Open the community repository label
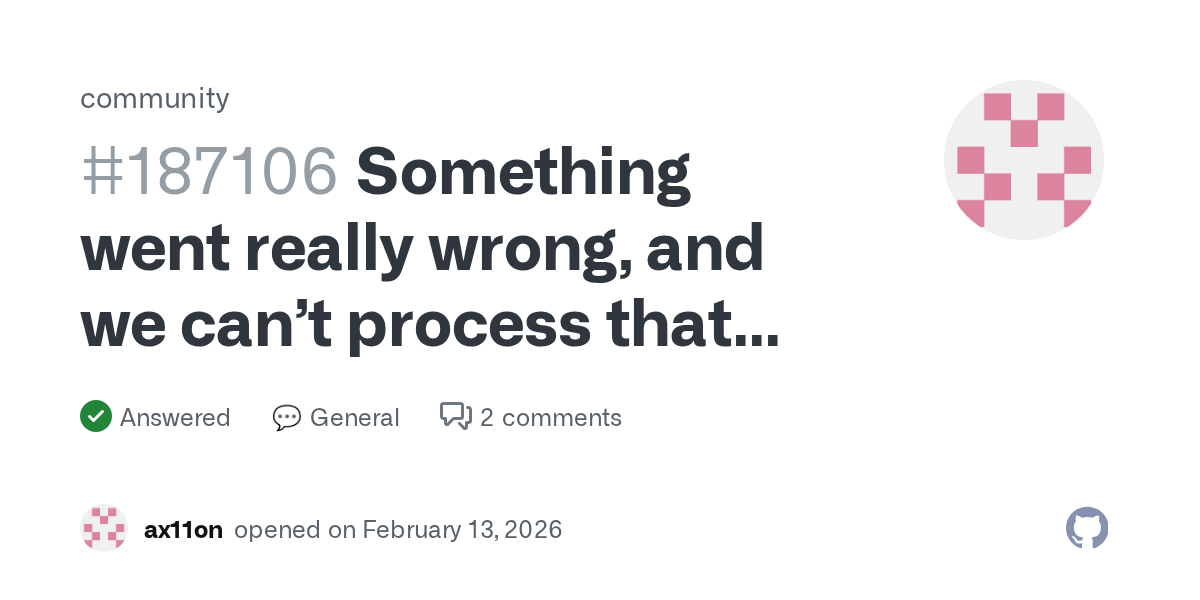This screenshot has height=600, width=1200. pyautogui.click(x=154, y=98)
